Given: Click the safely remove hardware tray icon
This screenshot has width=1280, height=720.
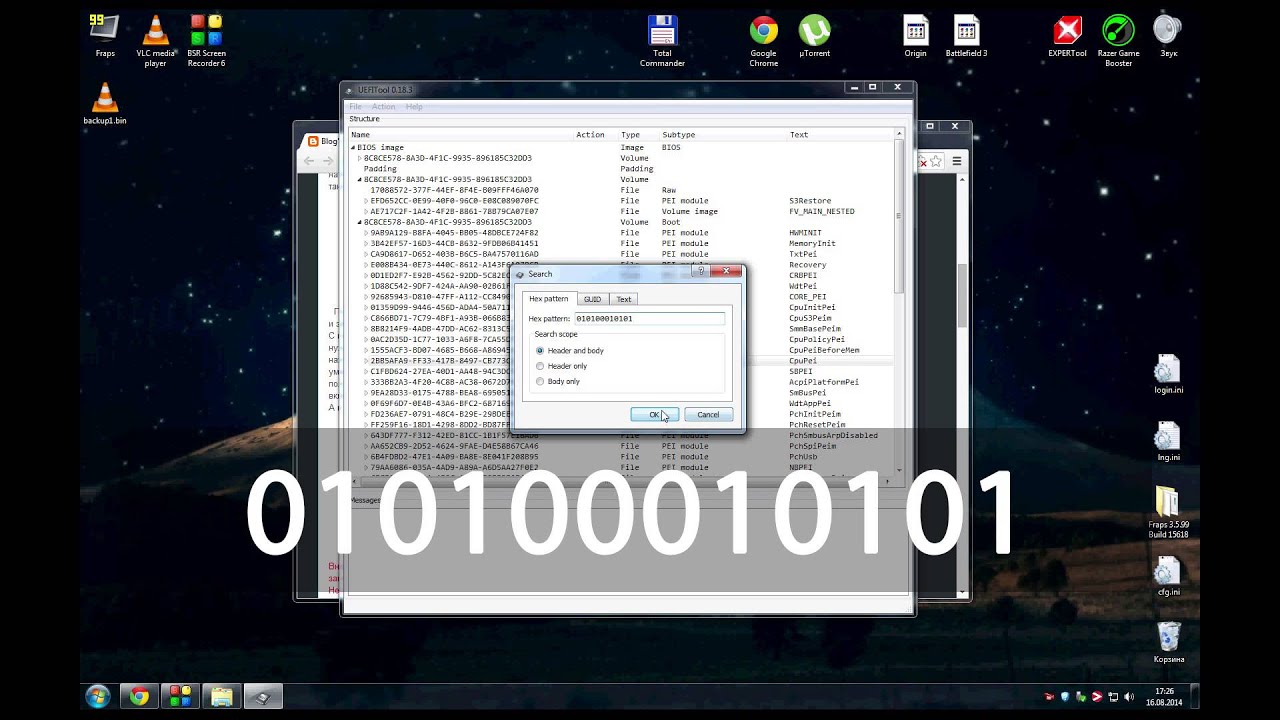Looking at the screenshot, I should tap(1081, 696).
